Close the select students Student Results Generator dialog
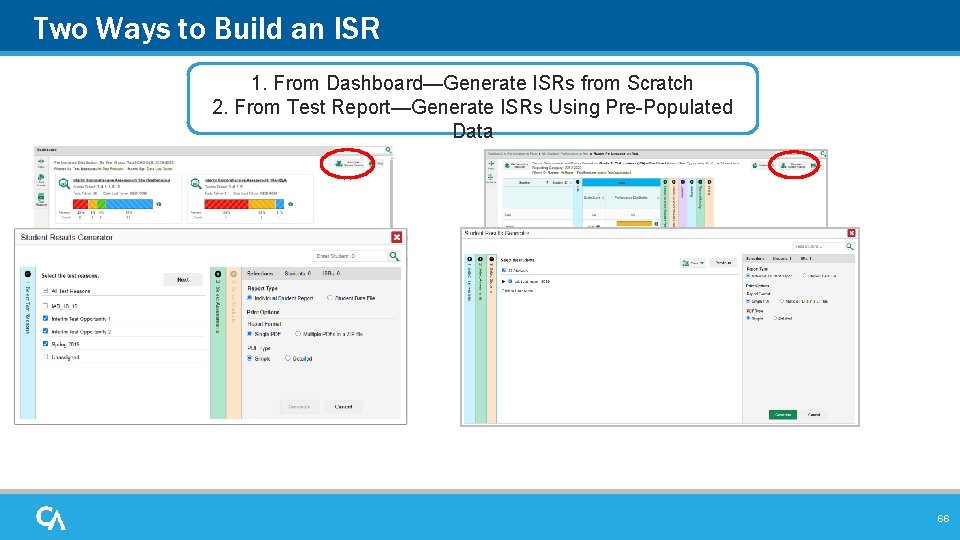The width and height of the screenshot is (960, 540). pos(851,233)
